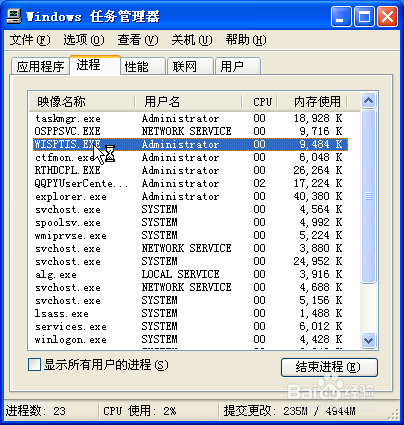
Task: Switch to the 应用程序 tab
Action: point(40,66)
